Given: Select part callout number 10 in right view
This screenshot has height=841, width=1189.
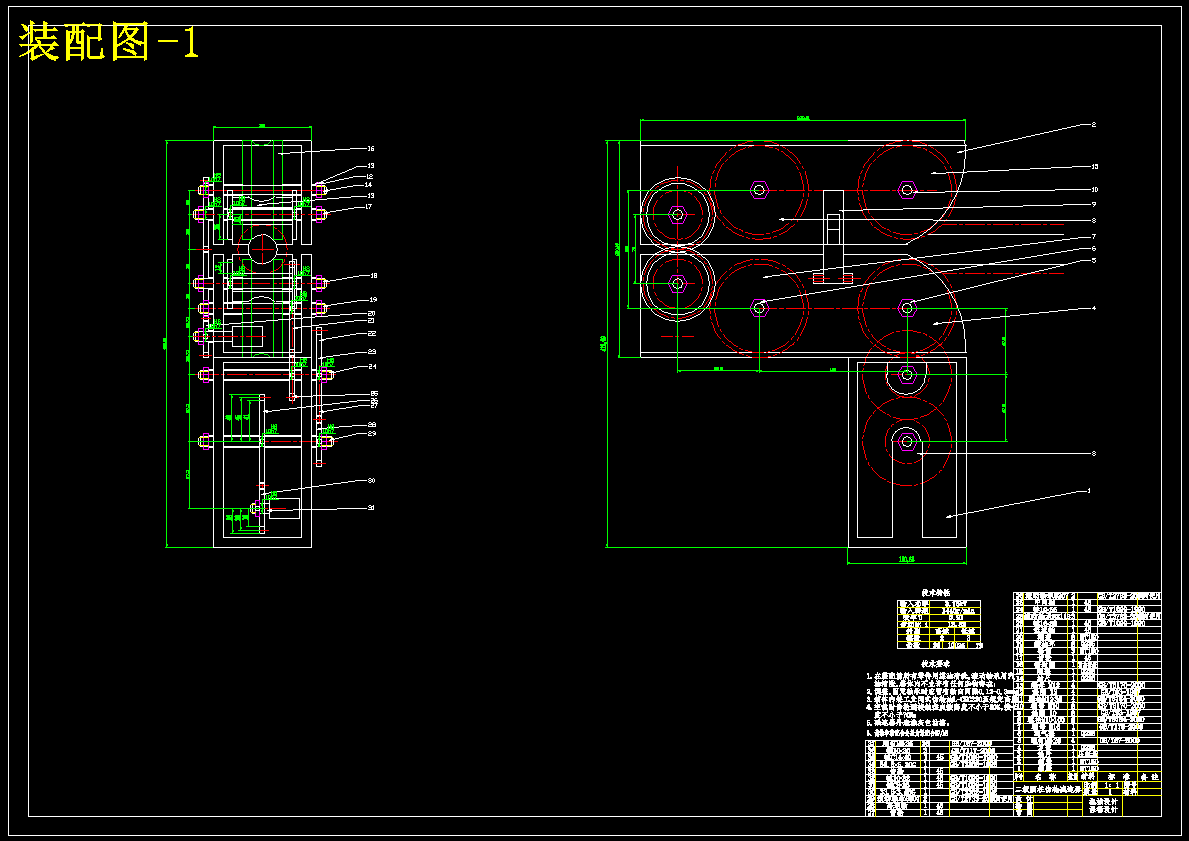Looking at the screenshot, I should point(1094,190).
